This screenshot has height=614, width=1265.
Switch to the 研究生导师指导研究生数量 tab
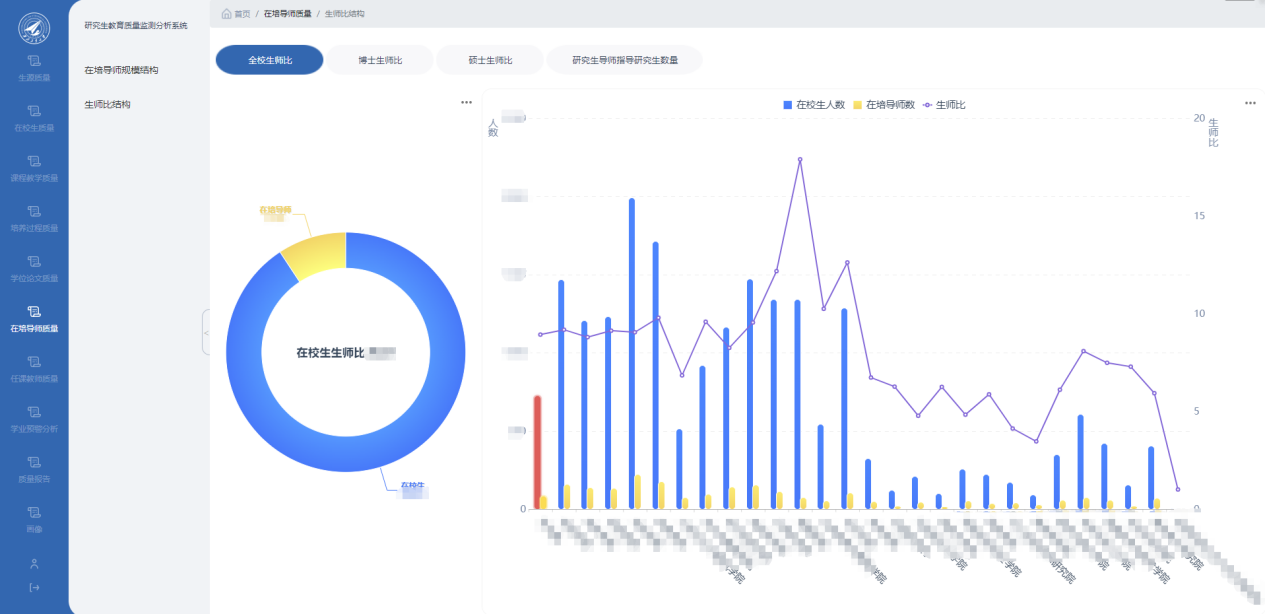(625, 60)
